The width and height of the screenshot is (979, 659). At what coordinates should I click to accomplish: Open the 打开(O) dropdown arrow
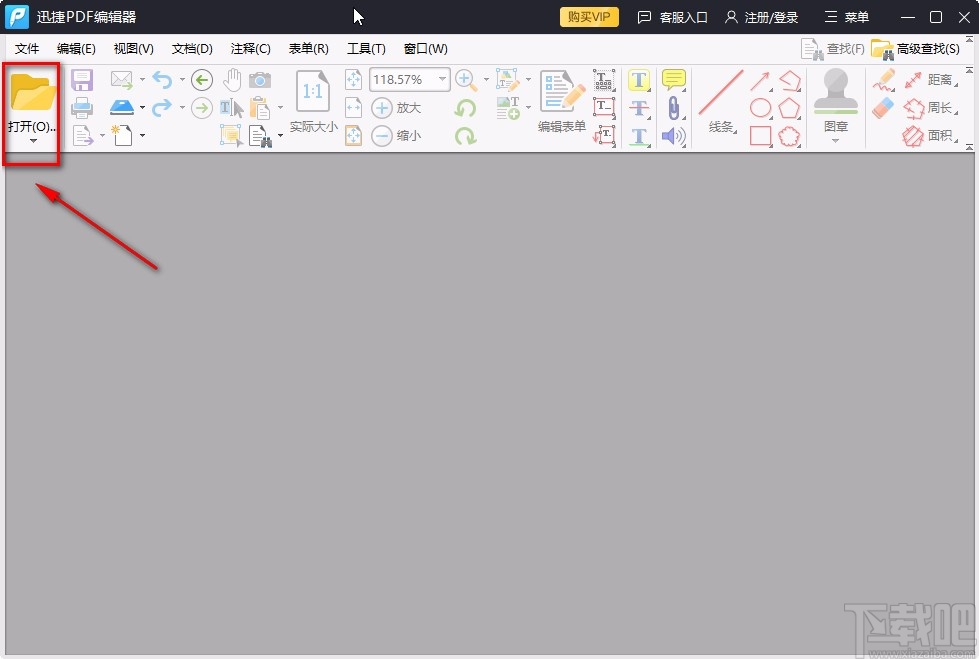coord(31,139)
